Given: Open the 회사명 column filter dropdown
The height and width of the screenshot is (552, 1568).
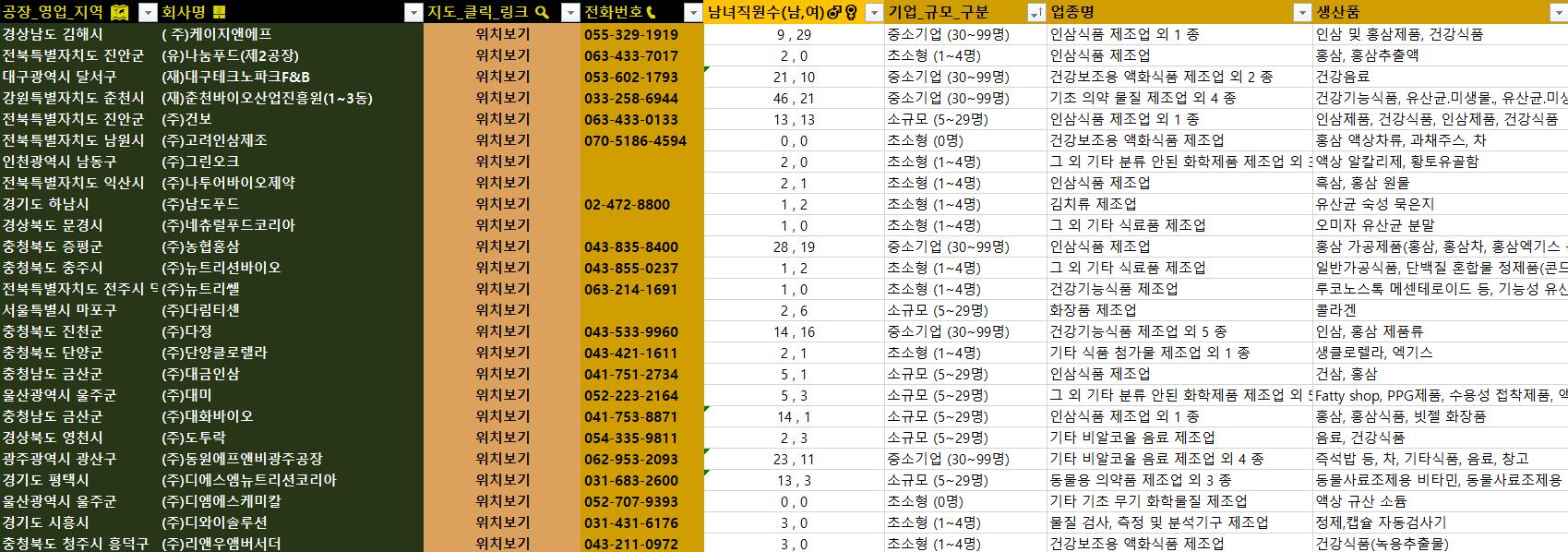Looking at the screenshot, I should tap(413, 12).
